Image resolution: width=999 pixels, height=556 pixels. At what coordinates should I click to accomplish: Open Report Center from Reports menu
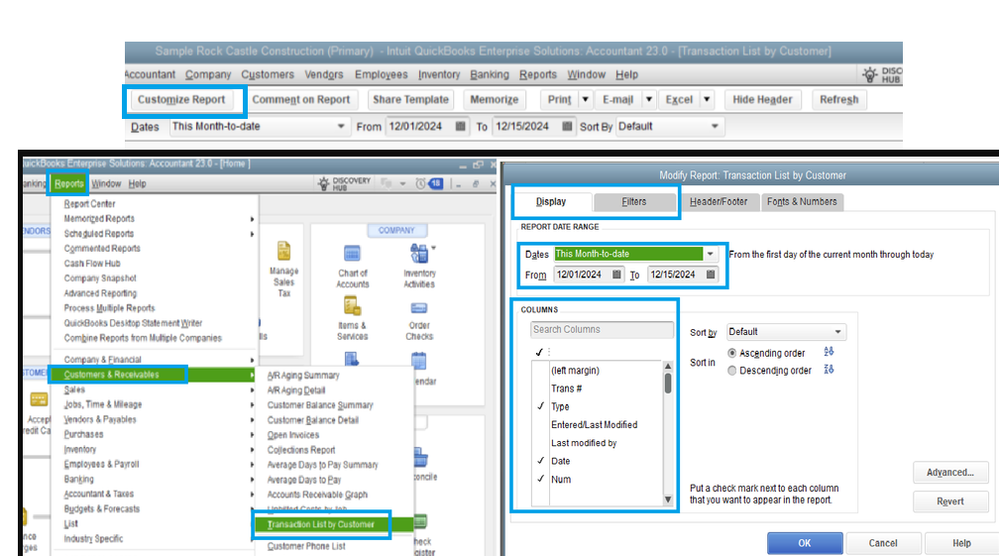(x=90, y=204)
